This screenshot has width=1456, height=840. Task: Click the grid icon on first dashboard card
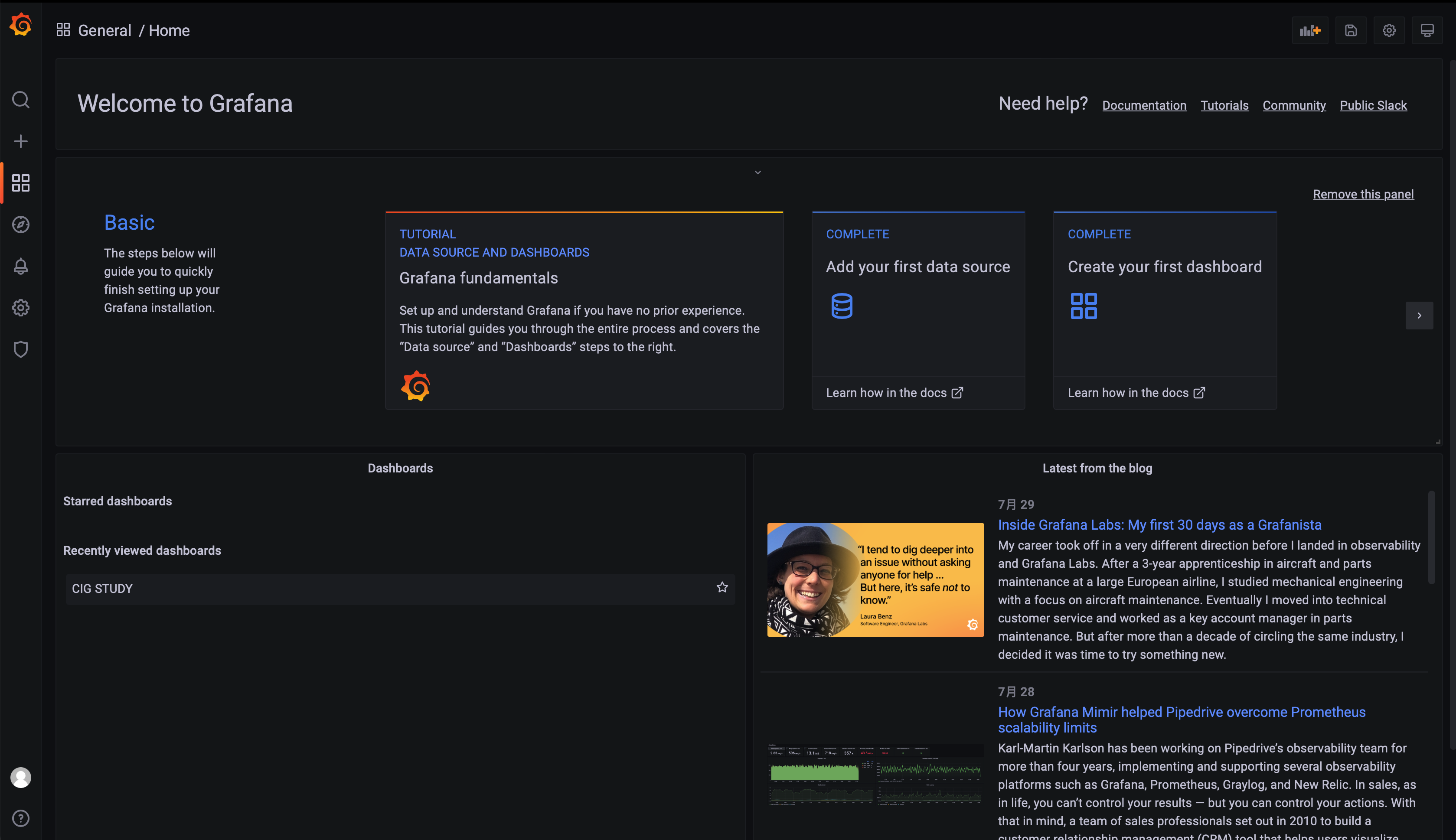1083,306
